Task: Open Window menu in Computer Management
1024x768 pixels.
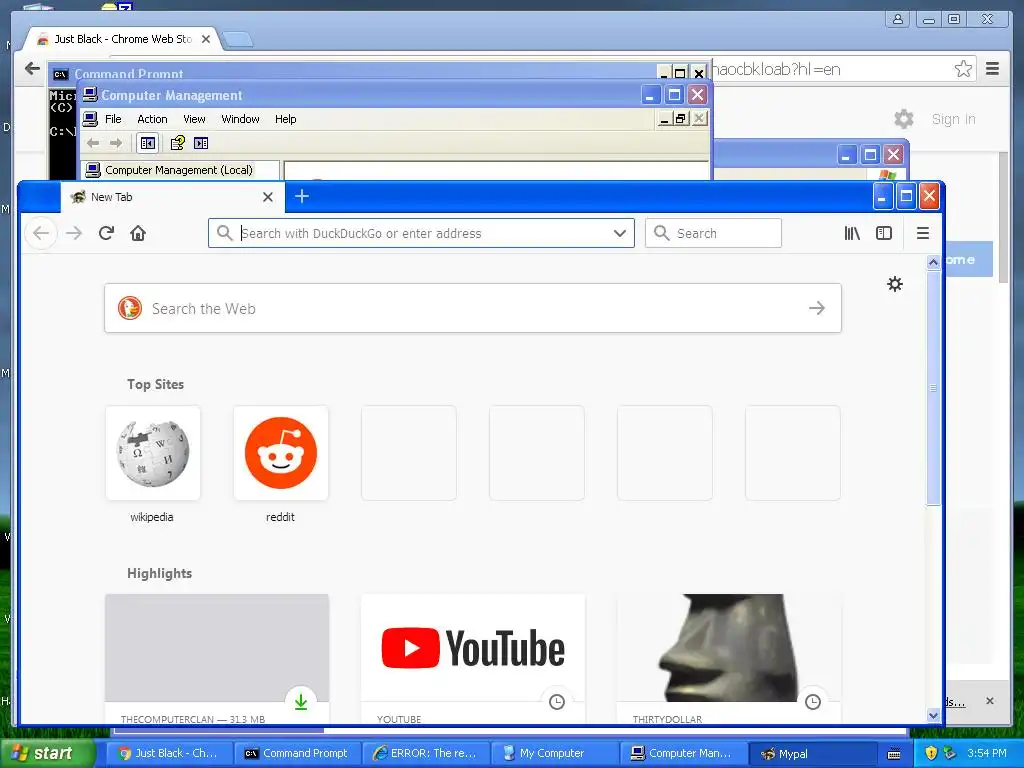Action: (240, 119)
